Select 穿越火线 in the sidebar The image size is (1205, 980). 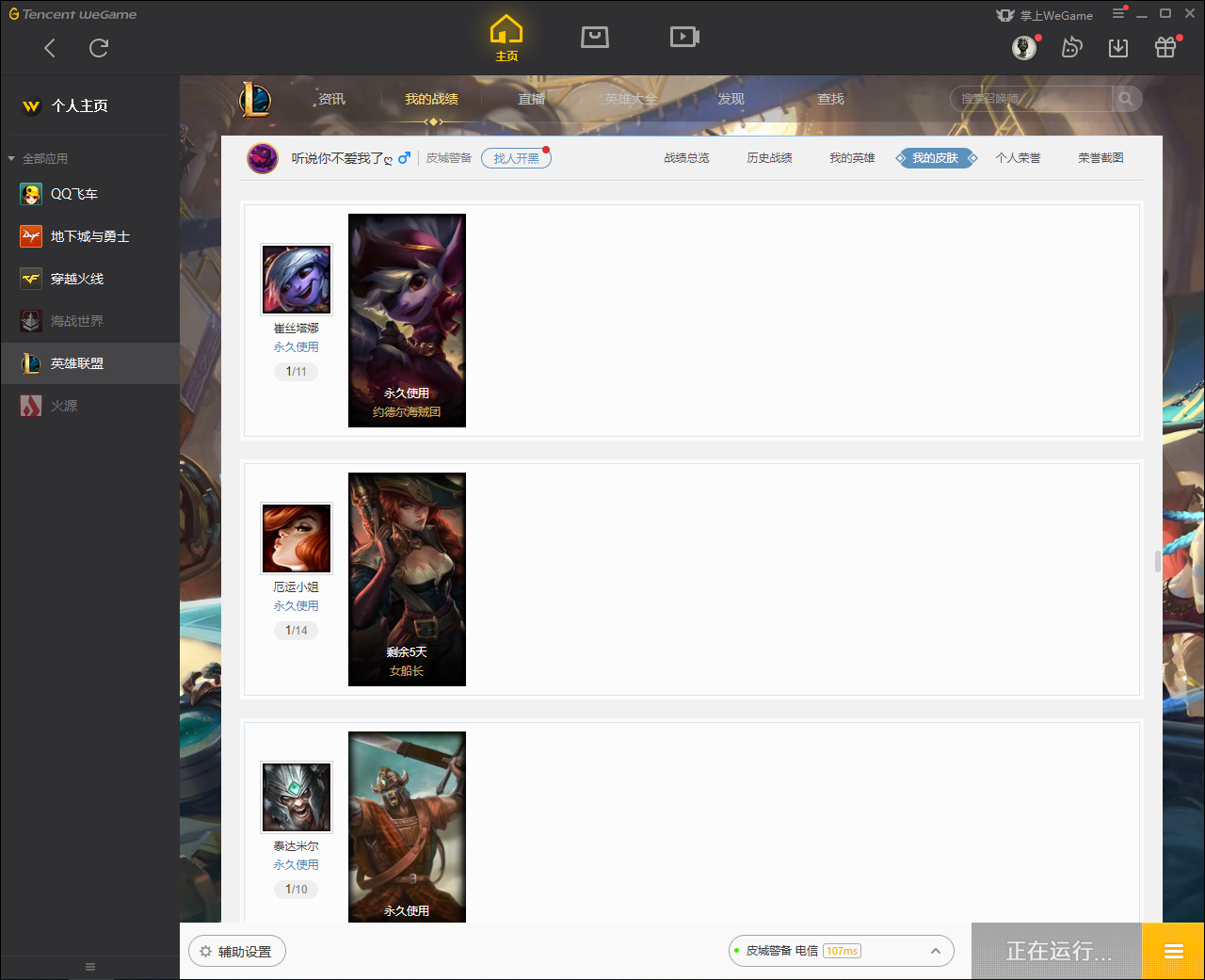tap(89, 279)
